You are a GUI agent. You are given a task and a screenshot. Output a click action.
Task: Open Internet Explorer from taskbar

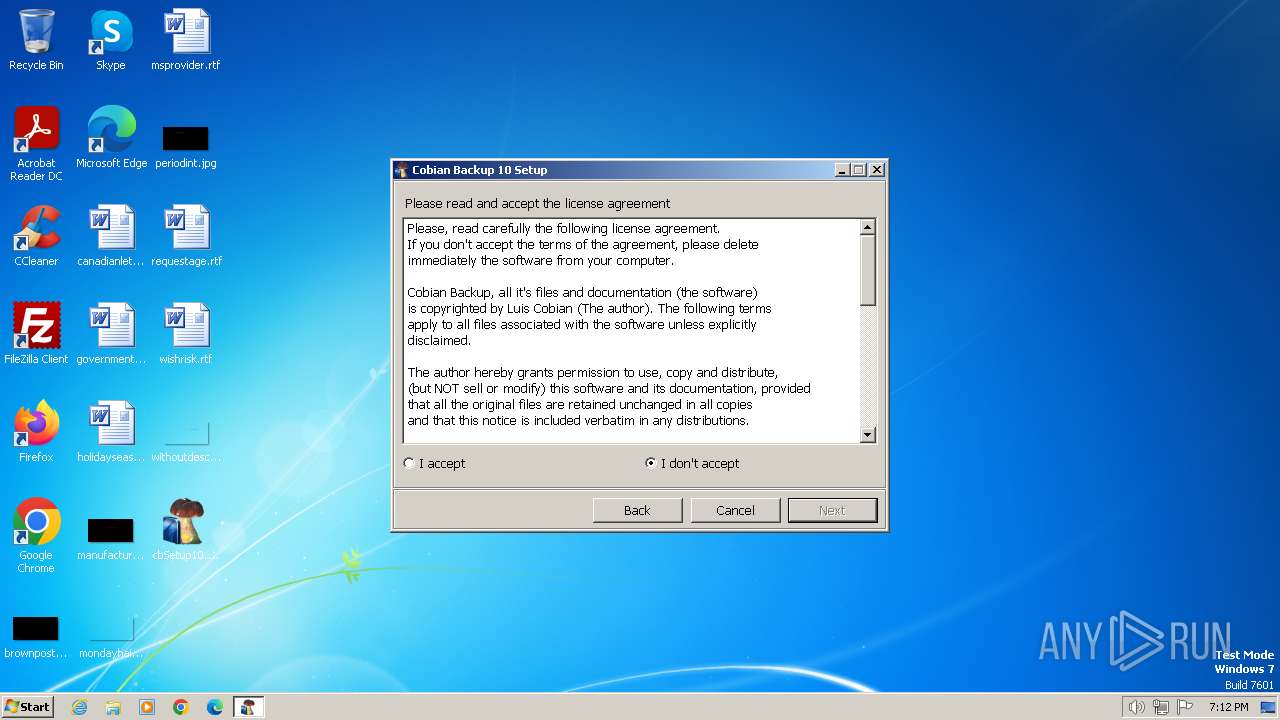pyautogui.click(x=79, y=707)
